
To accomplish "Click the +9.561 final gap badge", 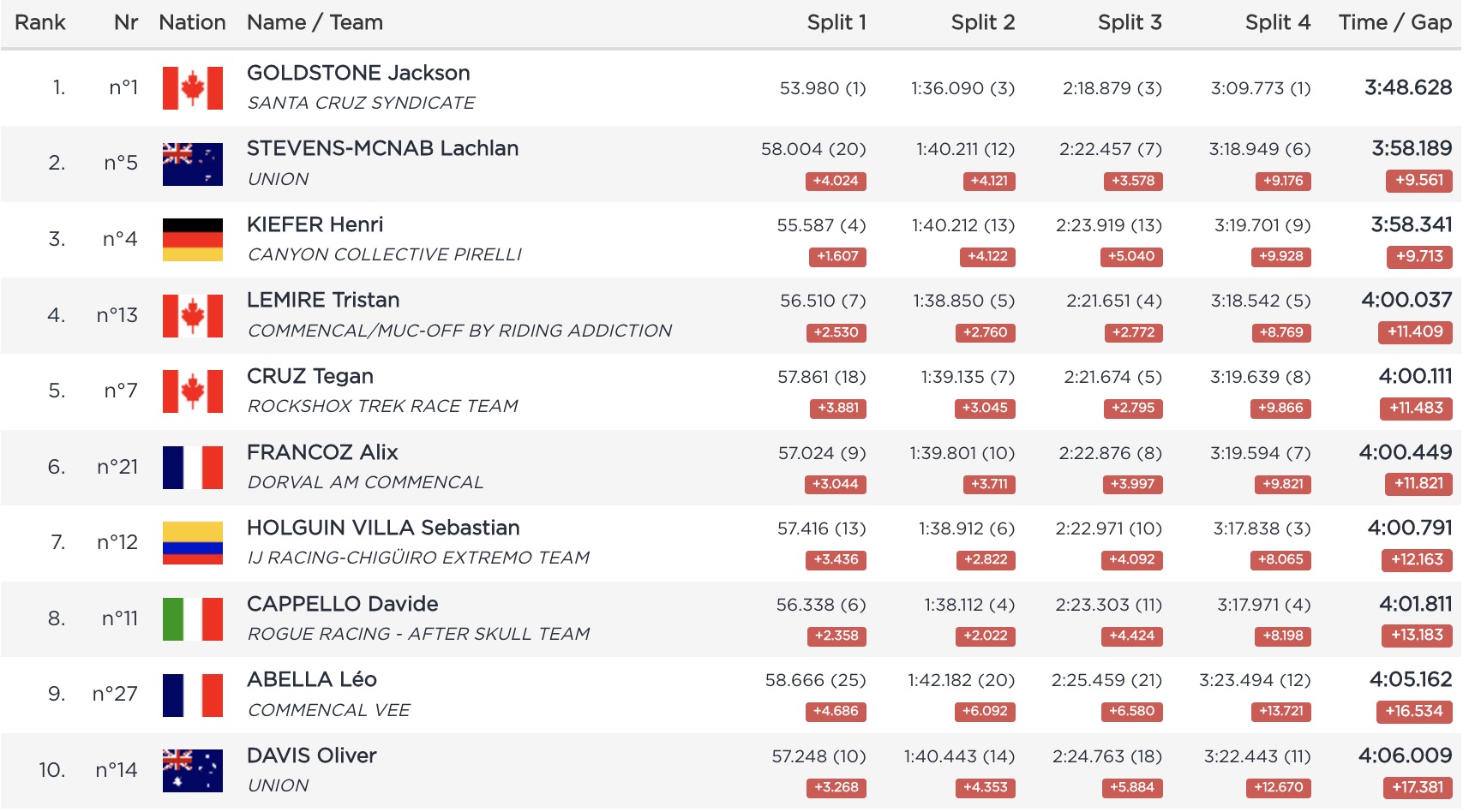I will click(1418, 181).
